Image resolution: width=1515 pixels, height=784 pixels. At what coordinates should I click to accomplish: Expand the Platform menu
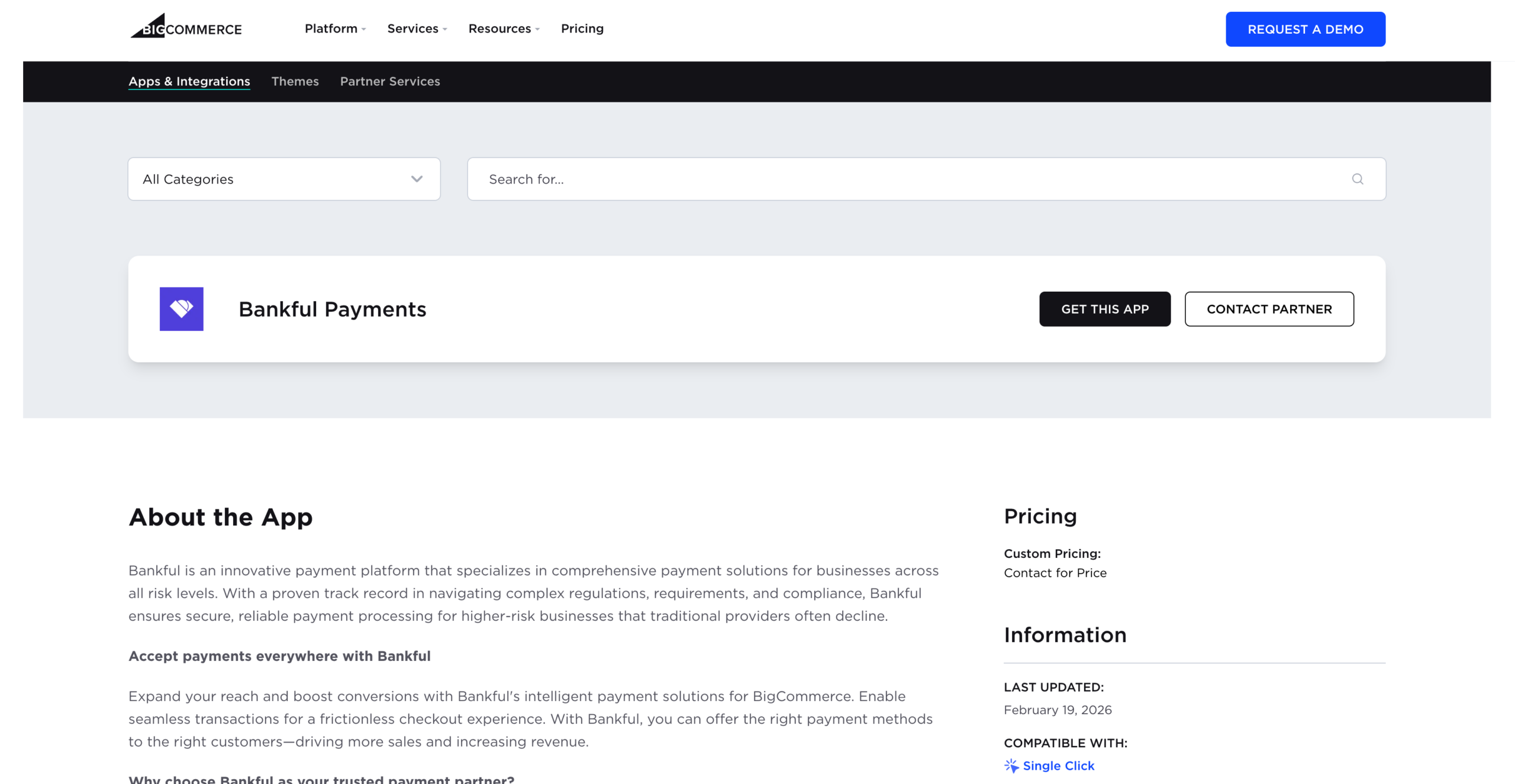click(x=335, y=28)
